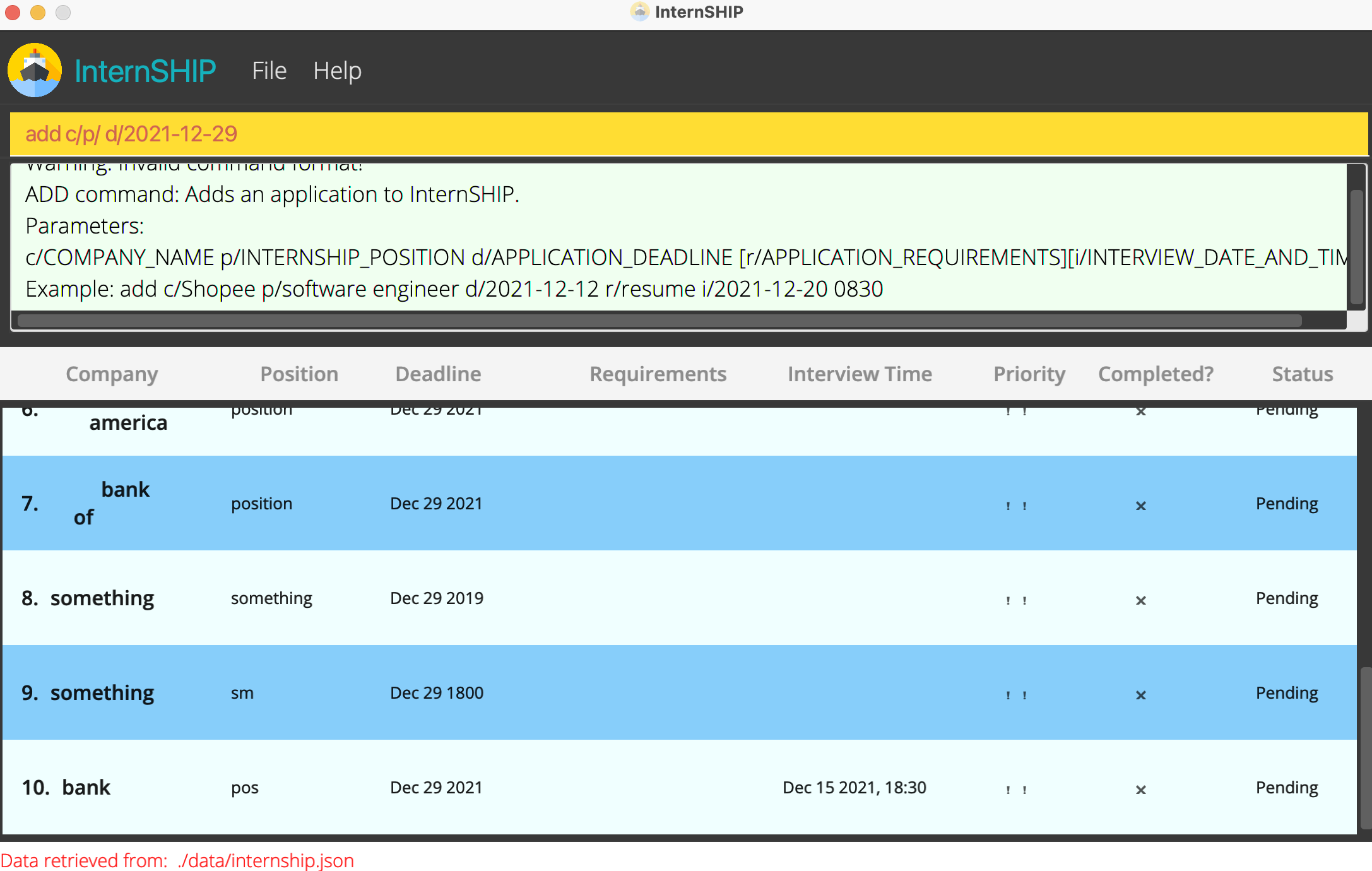Click the not-completed cross icon in row 10
This screenshot has height=871, width=1372.
[1140, 789]
